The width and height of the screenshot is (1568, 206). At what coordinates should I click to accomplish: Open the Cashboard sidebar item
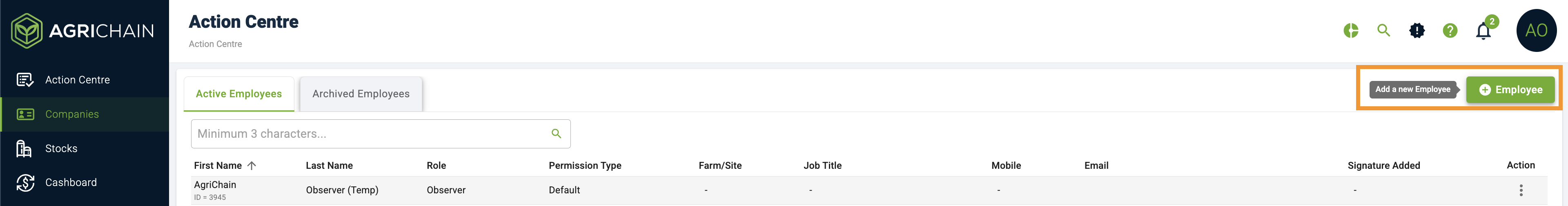71,182
